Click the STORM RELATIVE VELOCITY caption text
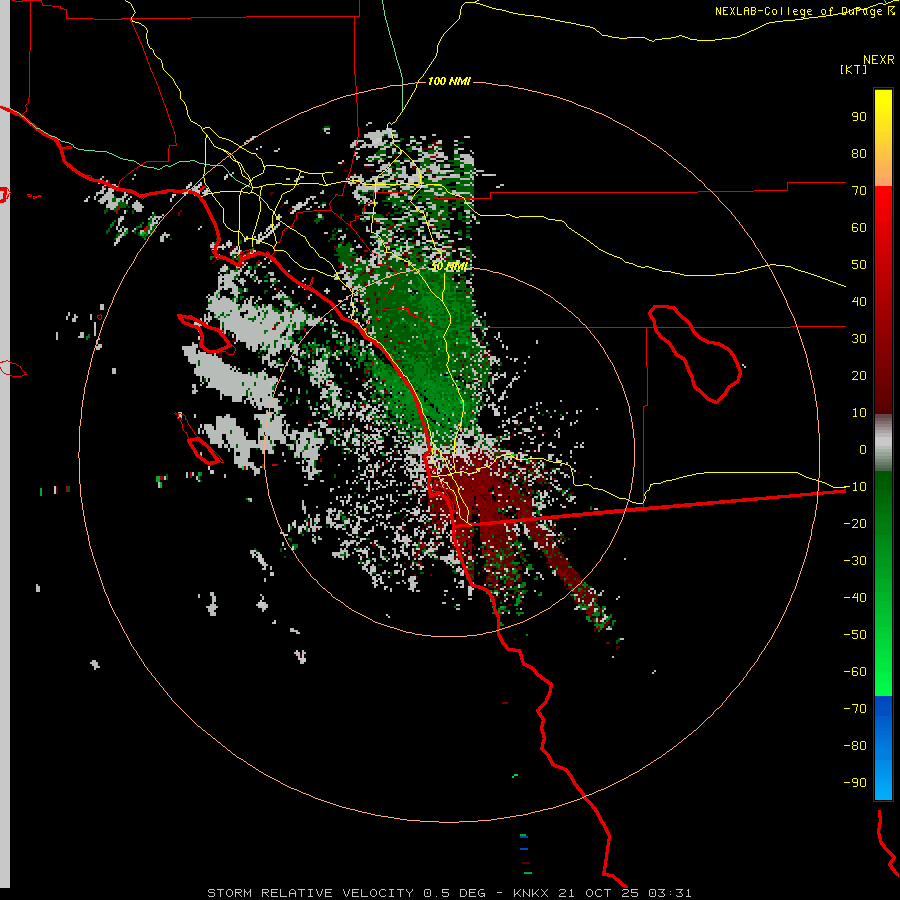Image resolution: width=900 pixels, height=900 pixels. tap(310, 893)
